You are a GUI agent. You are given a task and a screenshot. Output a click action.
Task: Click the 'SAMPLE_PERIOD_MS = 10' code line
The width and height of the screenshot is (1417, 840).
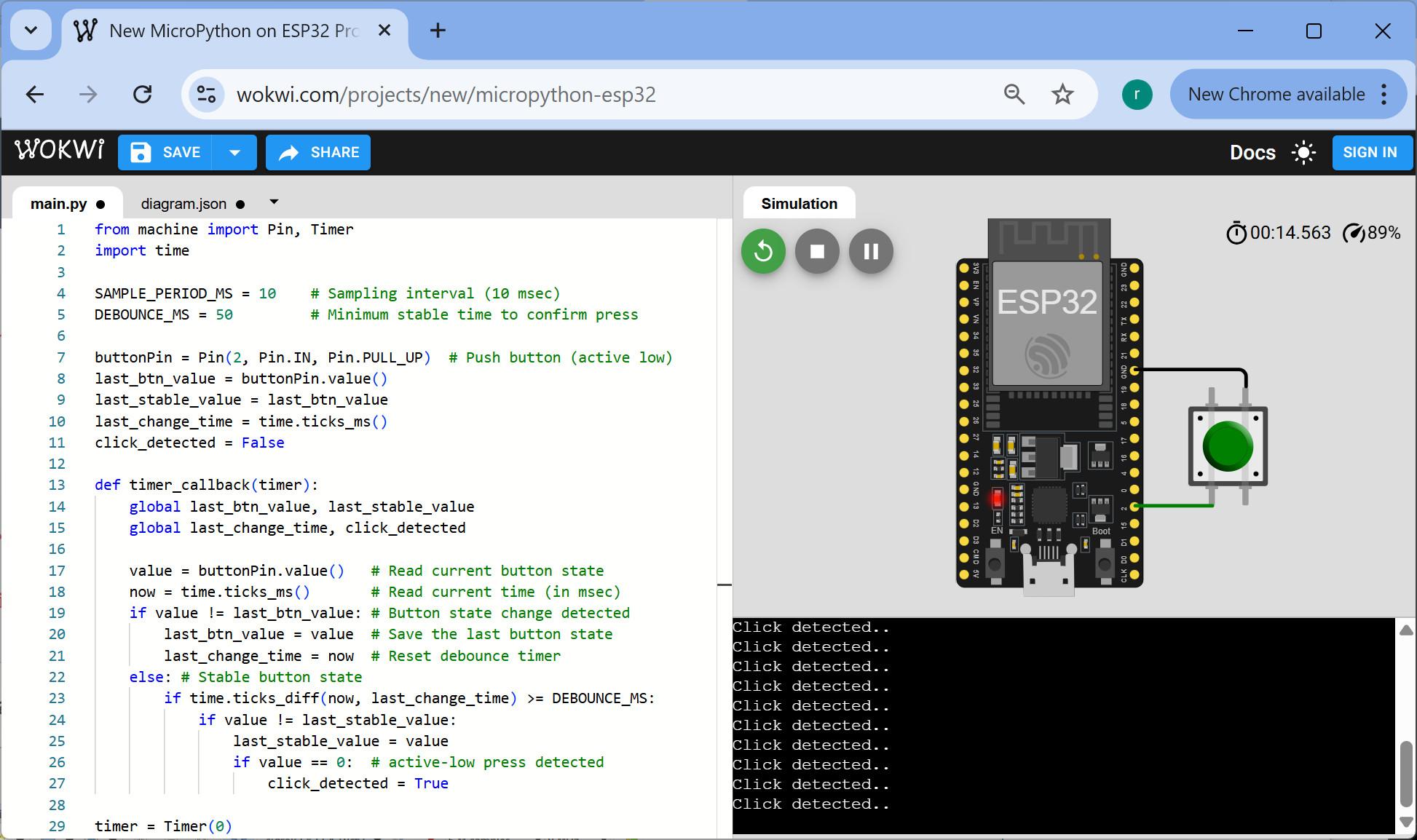tap(186, 293)
